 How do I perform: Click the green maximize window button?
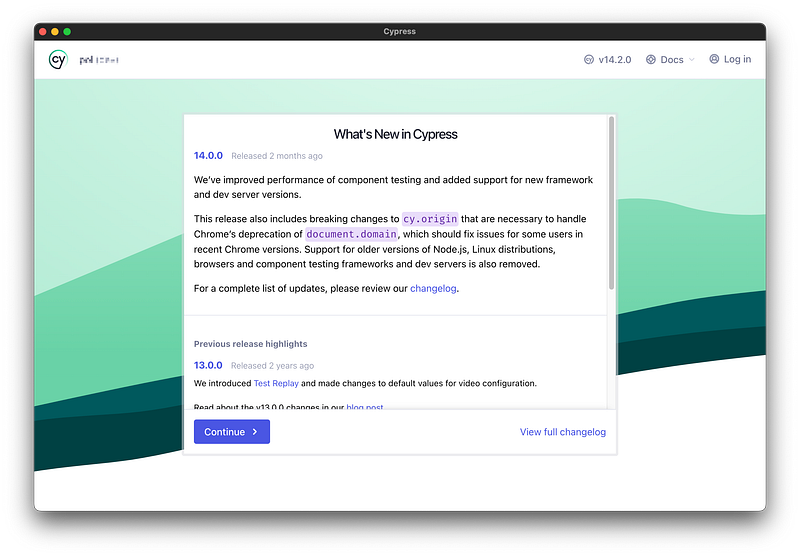67,32
